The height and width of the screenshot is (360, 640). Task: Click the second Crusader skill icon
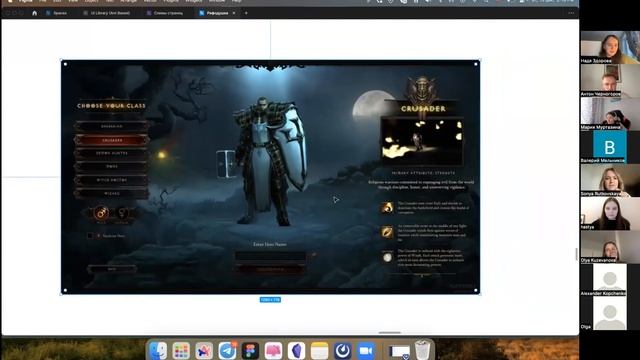pos(387,232)
